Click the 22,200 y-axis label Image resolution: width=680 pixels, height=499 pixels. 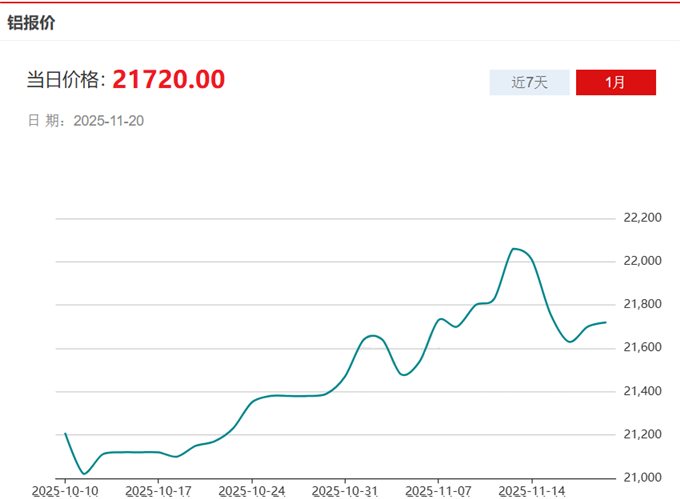pyautogui.click(x=642, y=218)
